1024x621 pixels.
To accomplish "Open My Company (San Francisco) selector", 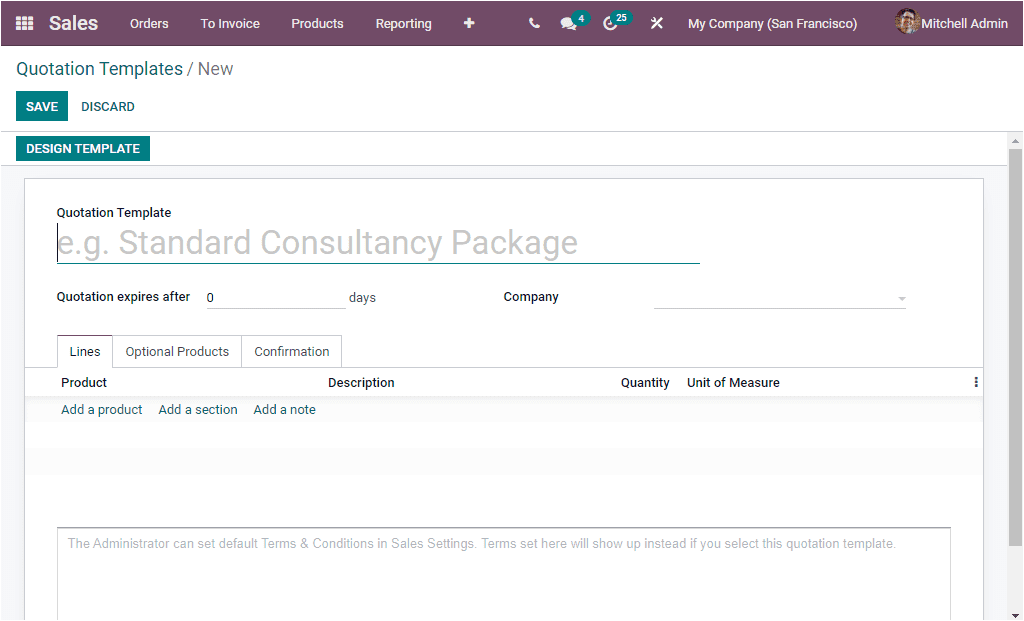I will click(x=772, y=23).
